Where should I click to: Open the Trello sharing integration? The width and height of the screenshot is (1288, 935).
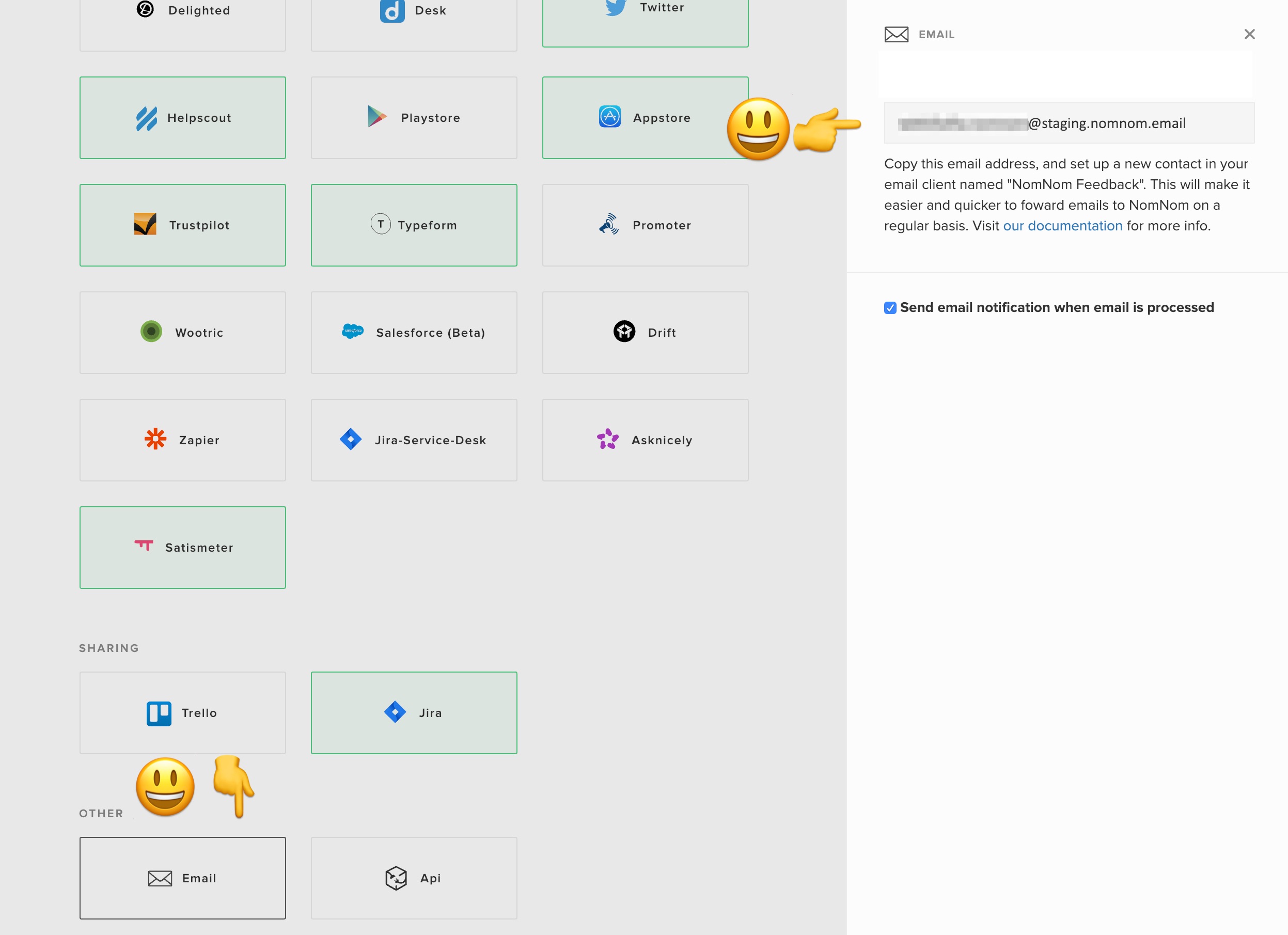coord(182,712)
